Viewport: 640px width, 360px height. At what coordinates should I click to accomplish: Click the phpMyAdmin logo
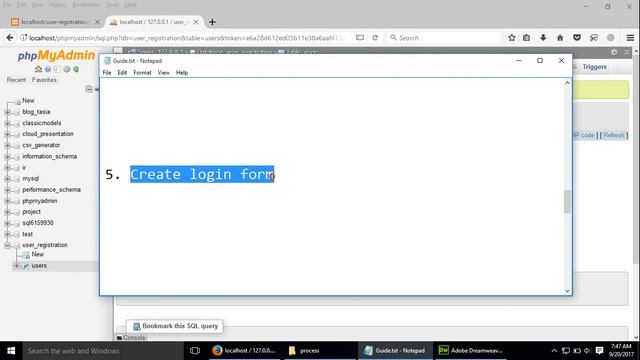point(56,56)
